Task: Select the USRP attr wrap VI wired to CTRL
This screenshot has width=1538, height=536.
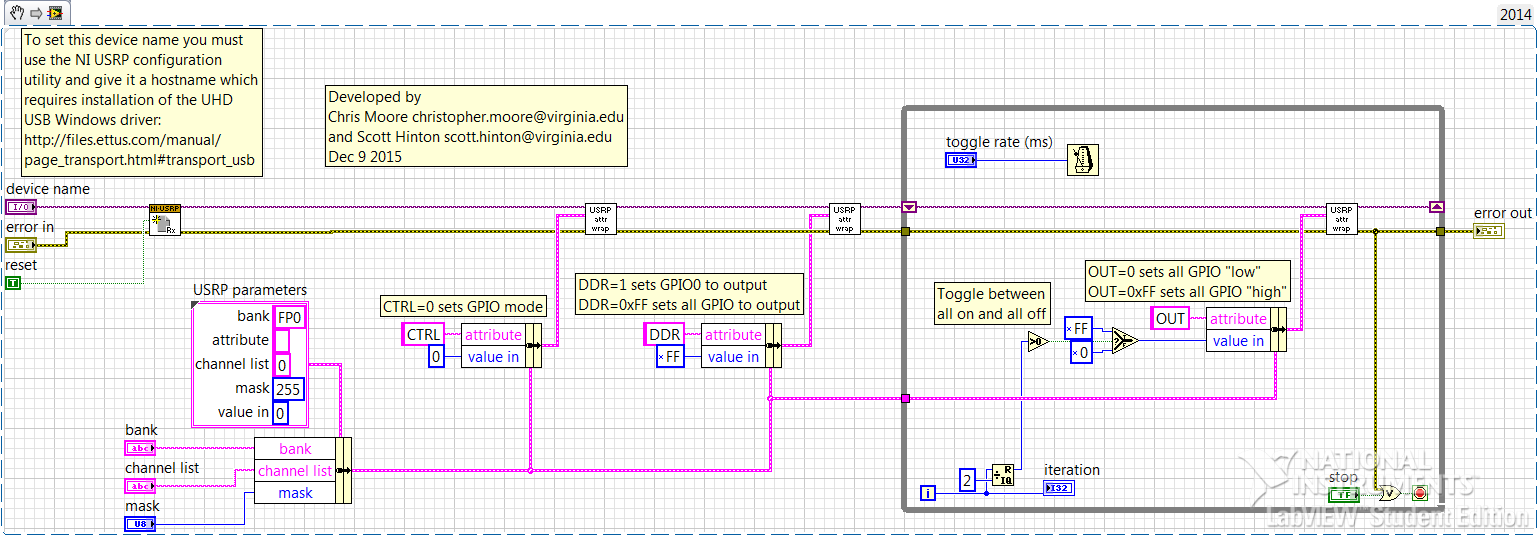Action: 601,219
